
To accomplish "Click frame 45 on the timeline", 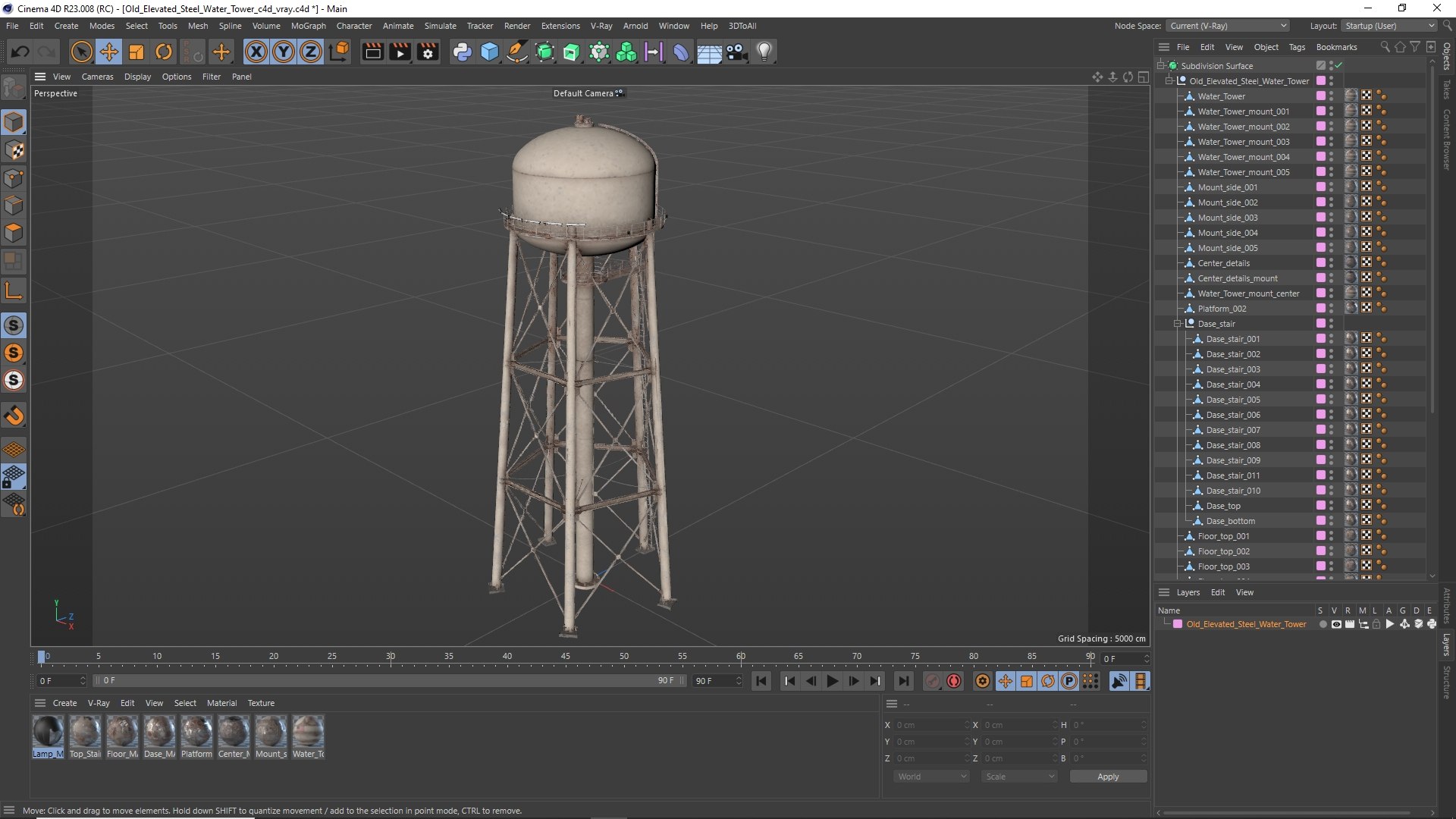I will pos(566,657).
